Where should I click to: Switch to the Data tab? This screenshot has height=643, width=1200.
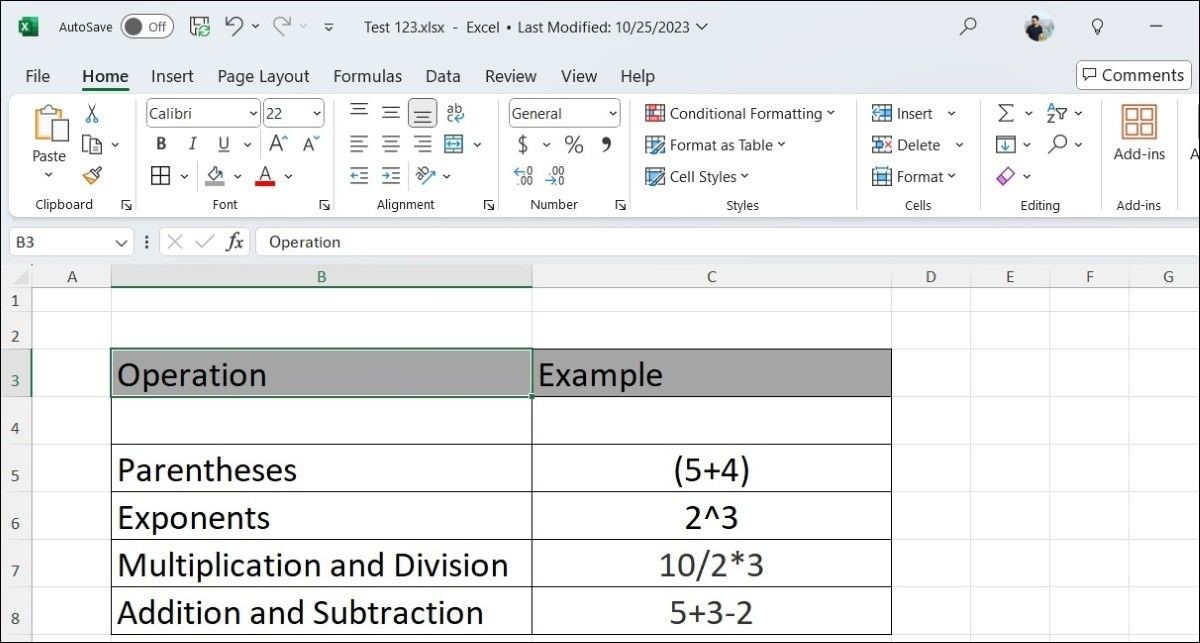443,76
